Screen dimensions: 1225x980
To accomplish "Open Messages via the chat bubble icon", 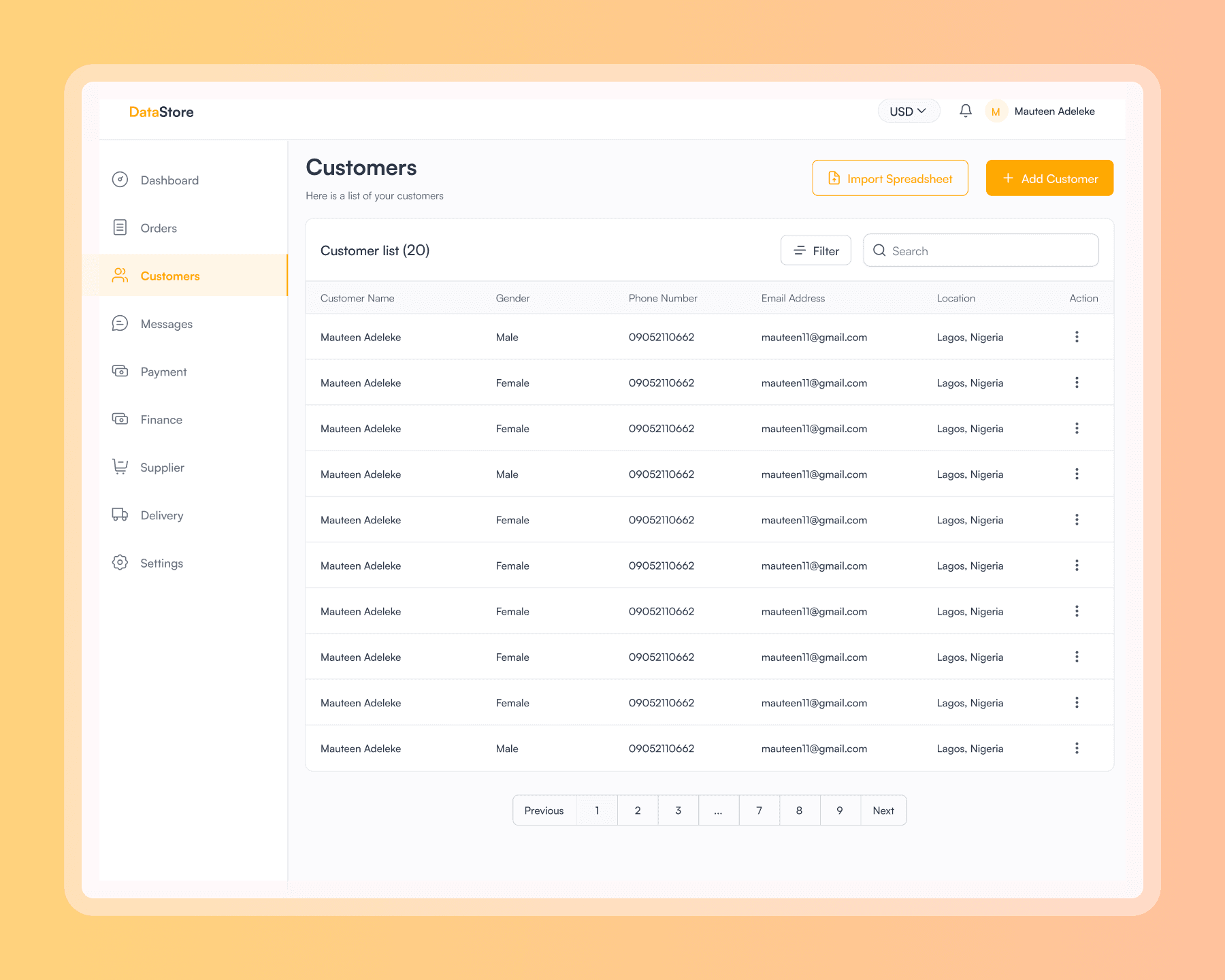I will pyautogui.click(x=120, y=323).
